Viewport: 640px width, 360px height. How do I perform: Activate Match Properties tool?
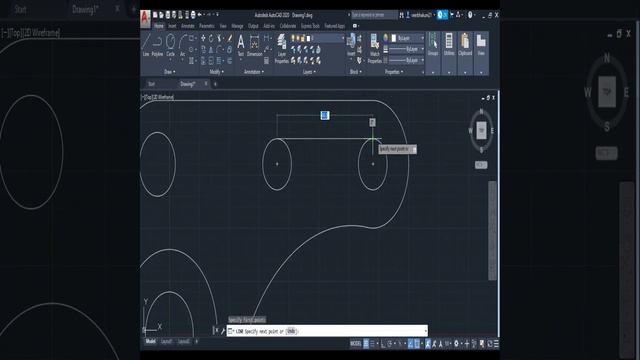tap(374, 48)
